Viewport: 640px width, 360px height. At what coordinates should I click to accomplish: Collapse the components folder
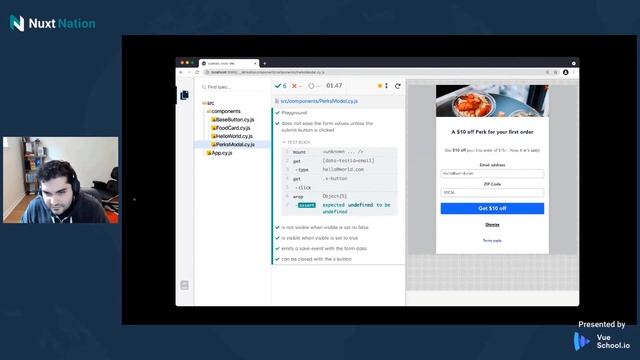click(x=224, y=111)
